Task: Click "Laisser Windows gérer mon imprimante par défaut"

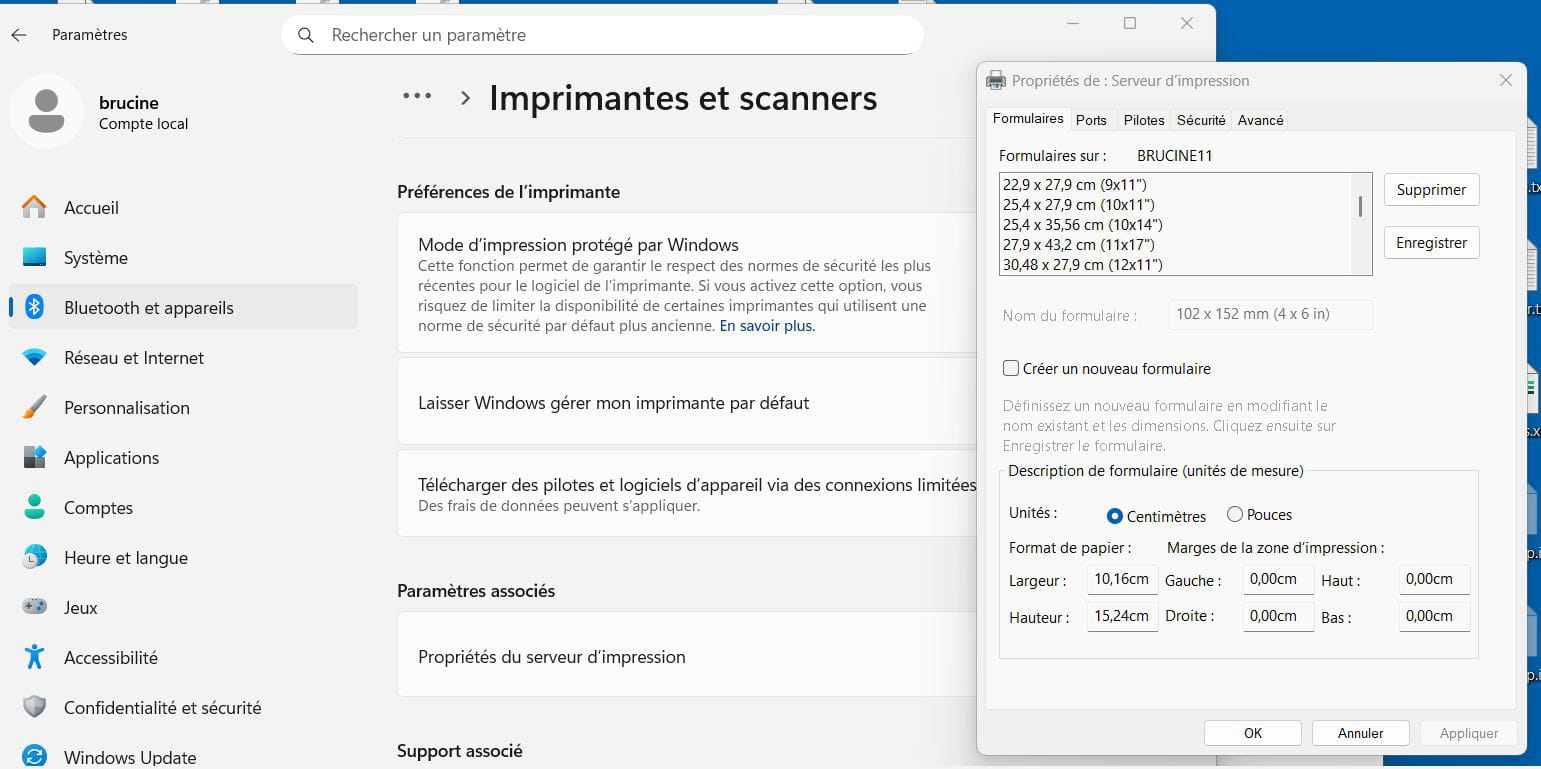Action: coord(687,403)
